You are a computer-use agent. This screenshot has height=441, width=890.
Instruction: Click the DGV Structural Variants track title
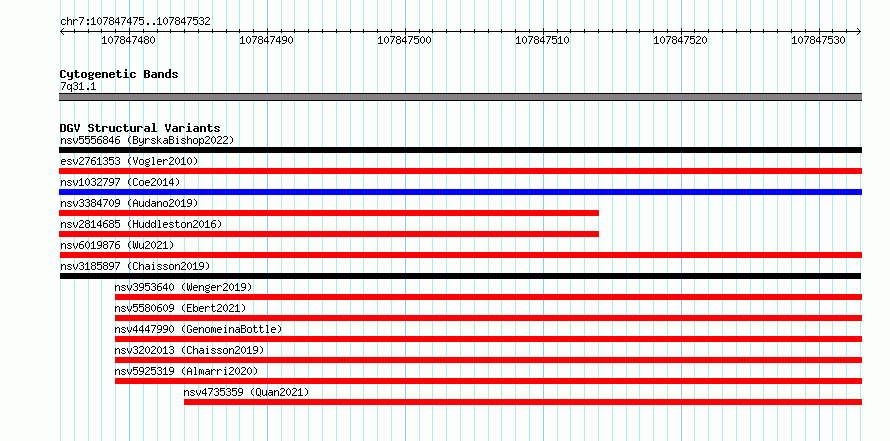click(x=140, y=128)
